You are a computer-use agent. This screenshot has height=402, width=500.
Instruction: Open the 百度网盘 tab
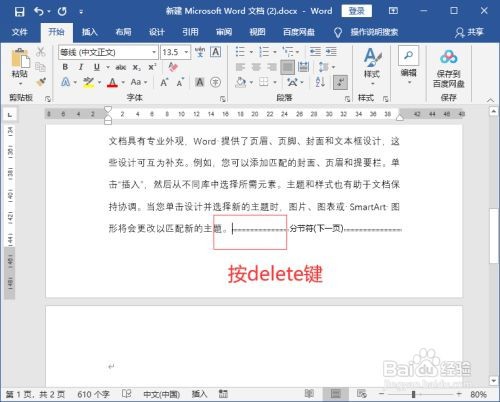299,32
